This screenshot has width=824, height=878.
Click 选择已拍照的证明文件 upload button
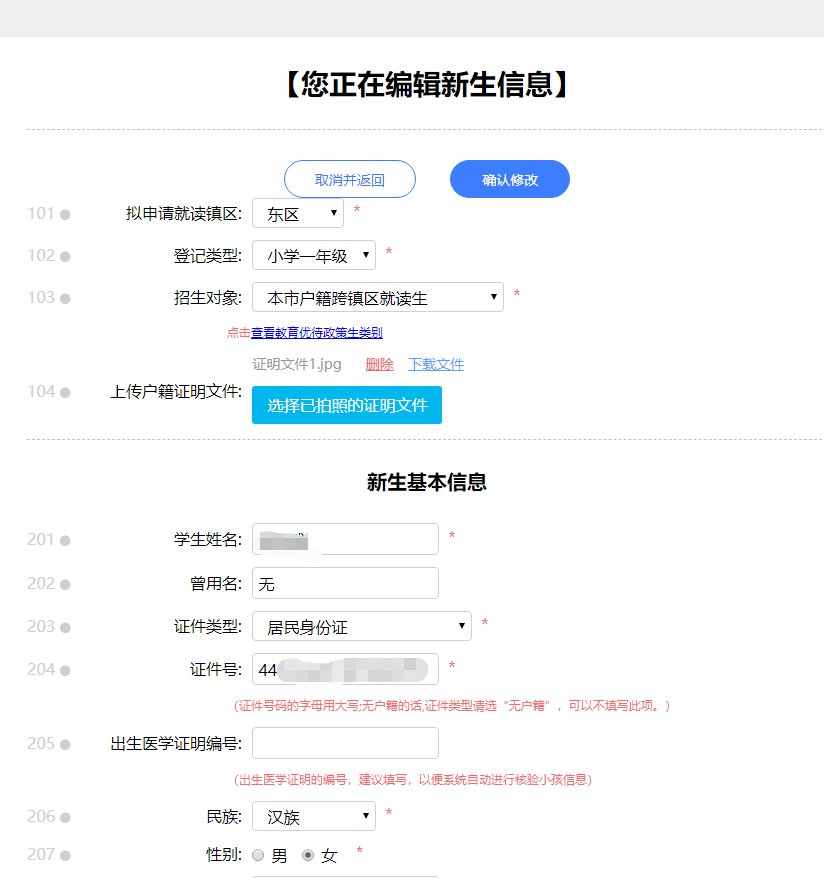(347, 405)
